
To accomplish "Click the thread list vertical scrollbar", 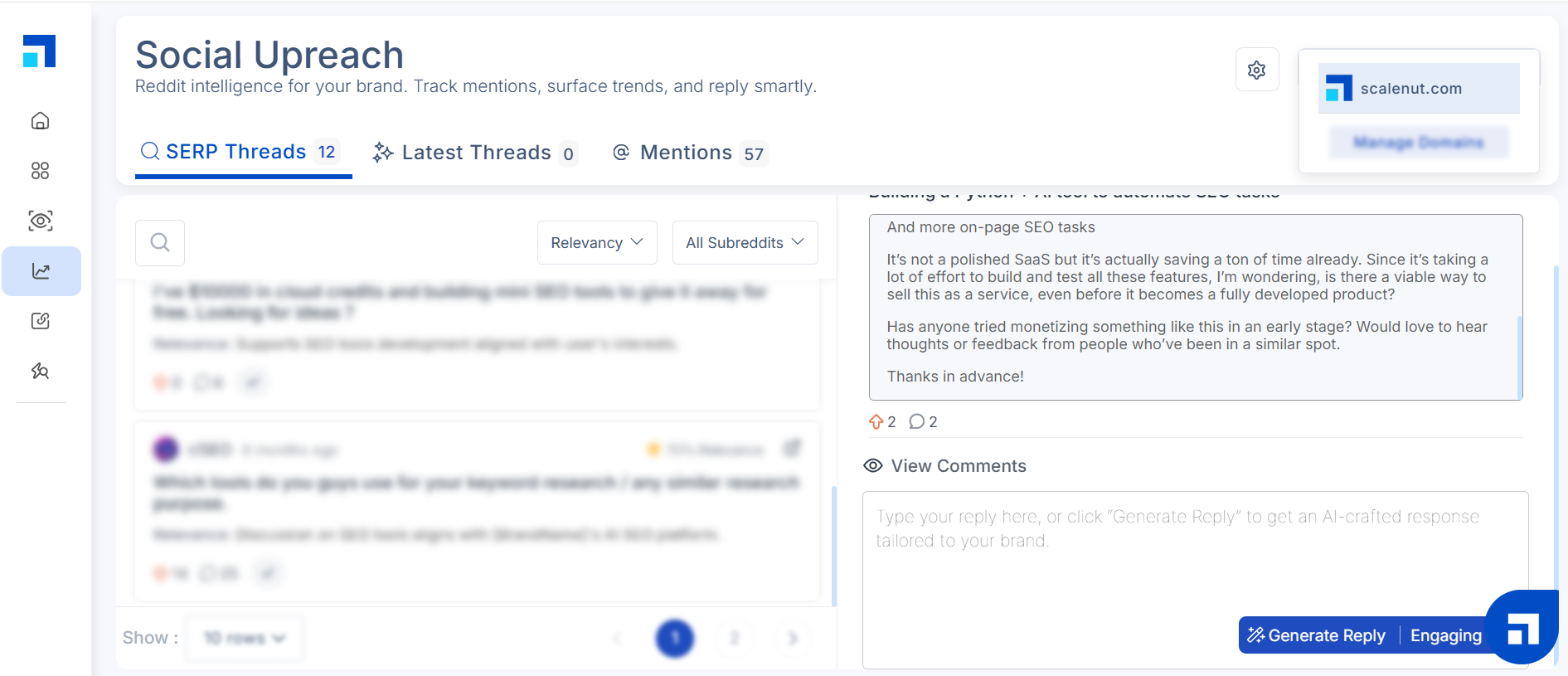I will (x=833, y=546).
